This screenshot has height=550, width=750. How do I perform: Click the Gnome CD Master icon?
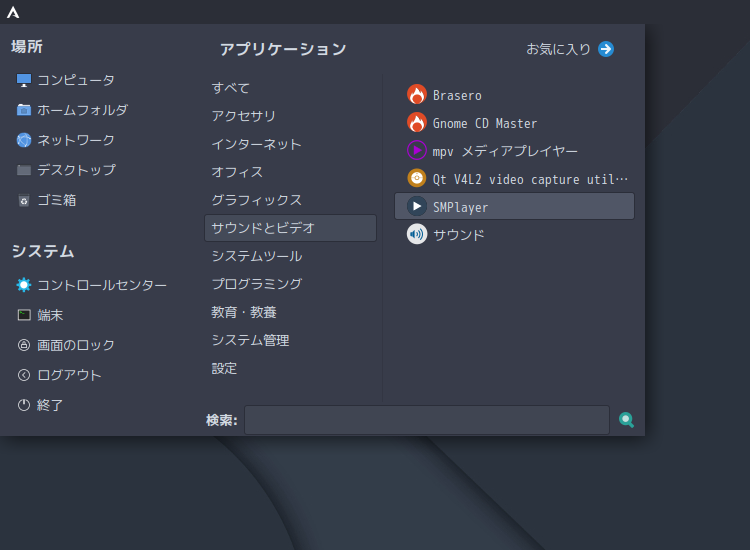tap(417, 122)
